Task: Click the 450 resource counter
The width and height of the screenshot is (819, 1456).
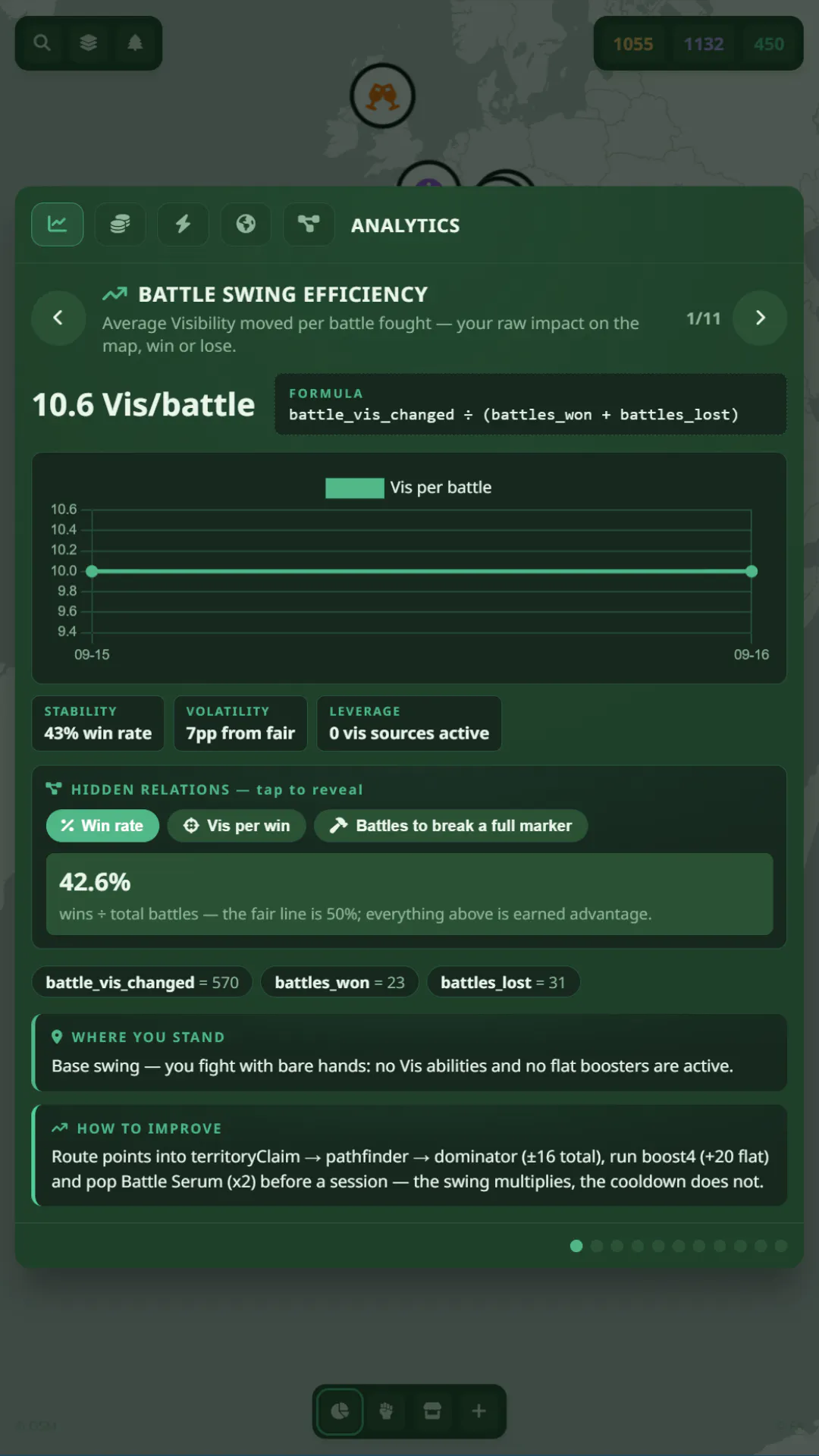Action: (x=769, y=44)
